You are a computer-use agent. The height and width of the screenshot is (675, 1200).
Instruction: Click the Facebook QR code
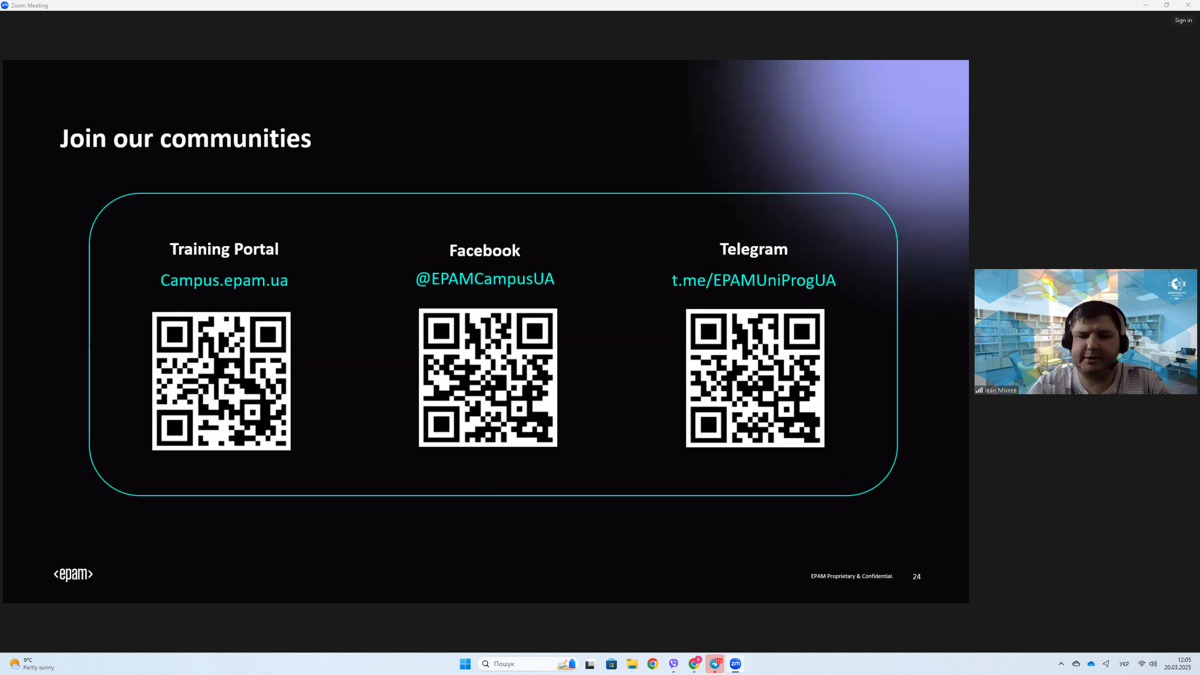tap(488, 378)
